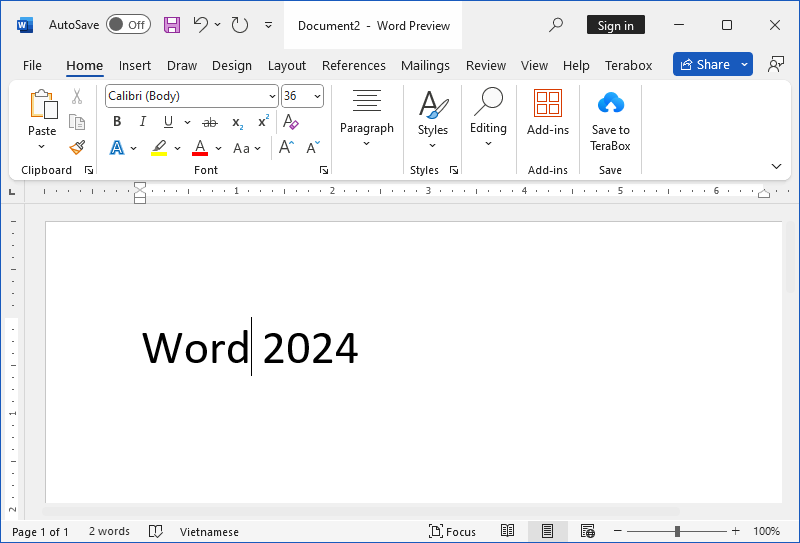Open the font size 36 dropdown

coord(317,96)
